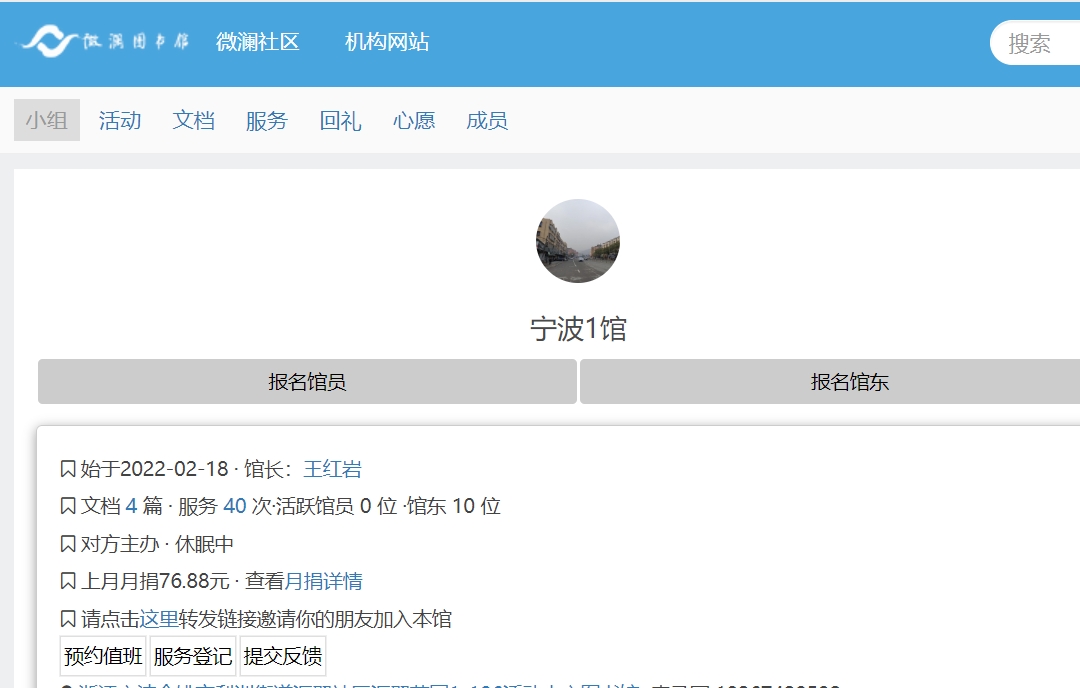Open the 服务 tab
Viewport: 1080px width, 688px height.
coord(267,121)
